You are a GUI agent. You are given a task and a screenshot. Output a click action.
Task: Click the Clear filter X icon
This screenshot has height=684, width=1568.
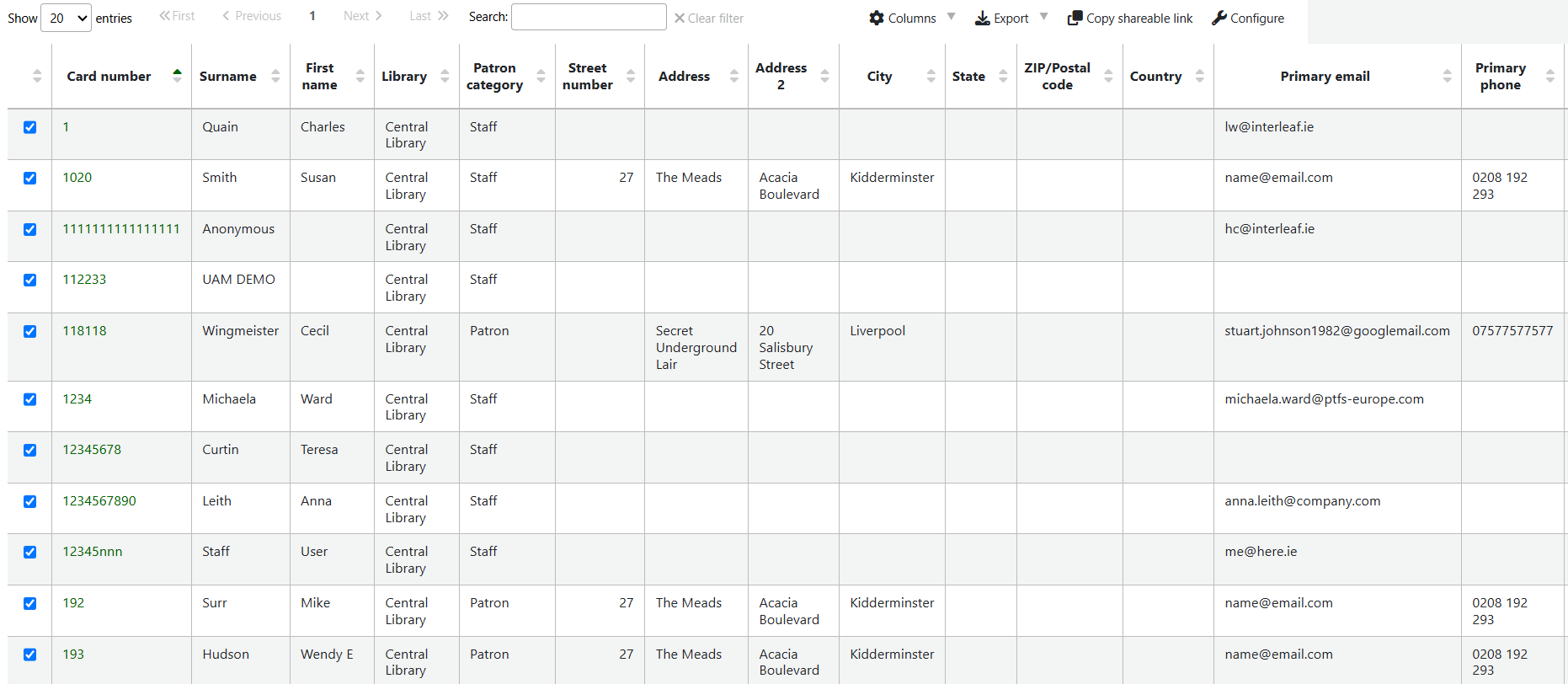(680, 18)
